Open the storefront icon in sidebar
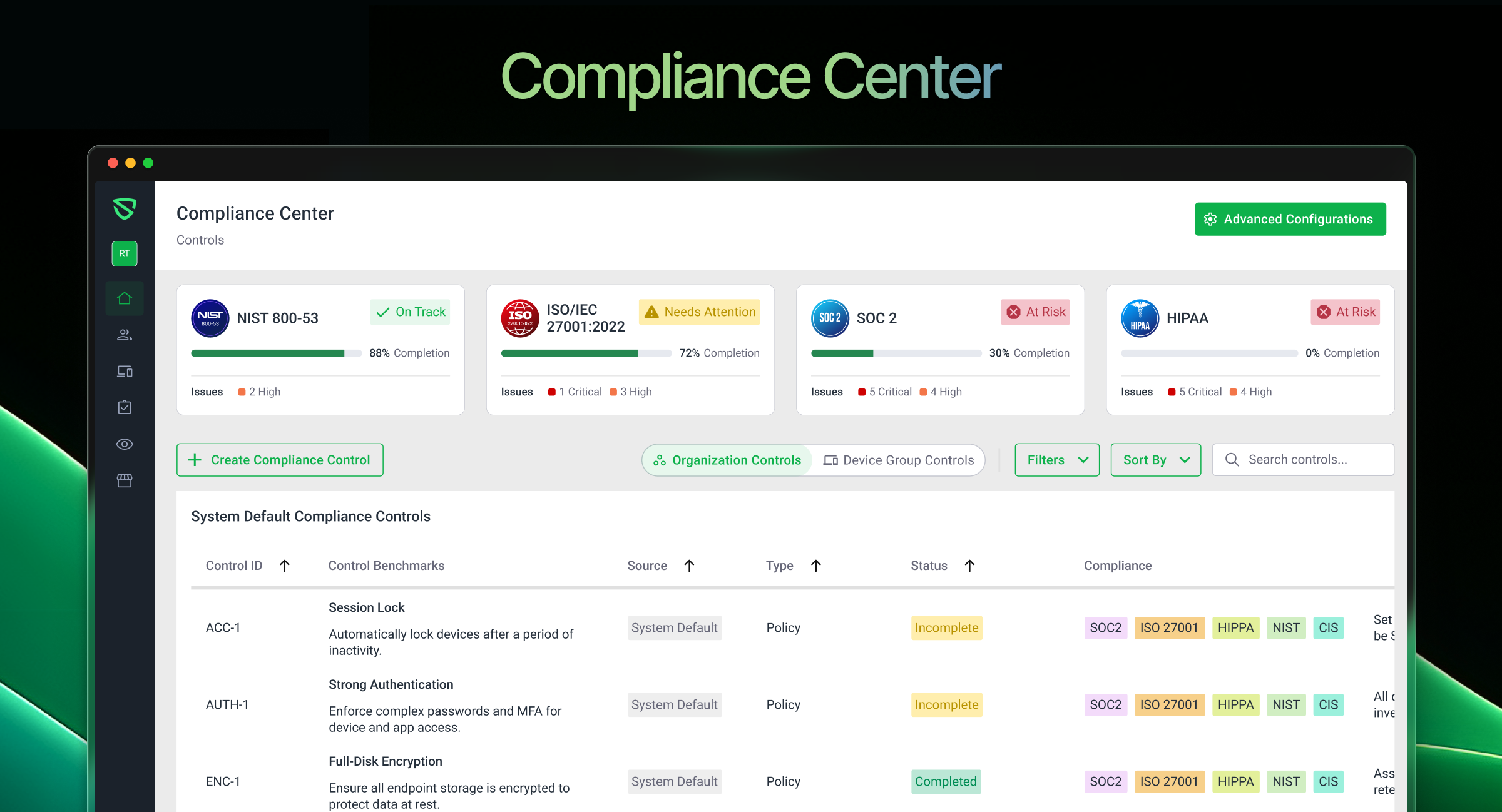 pos(125,480)
